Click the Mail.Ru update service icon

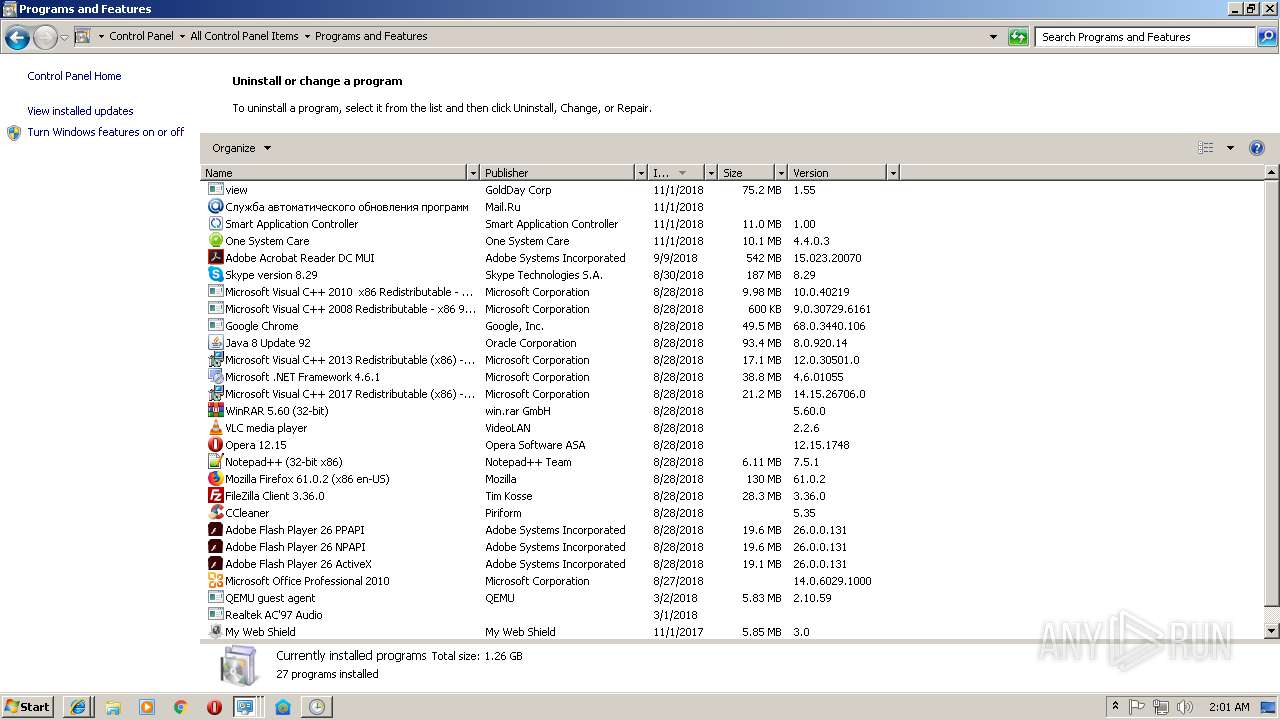(x=215, y=207)
